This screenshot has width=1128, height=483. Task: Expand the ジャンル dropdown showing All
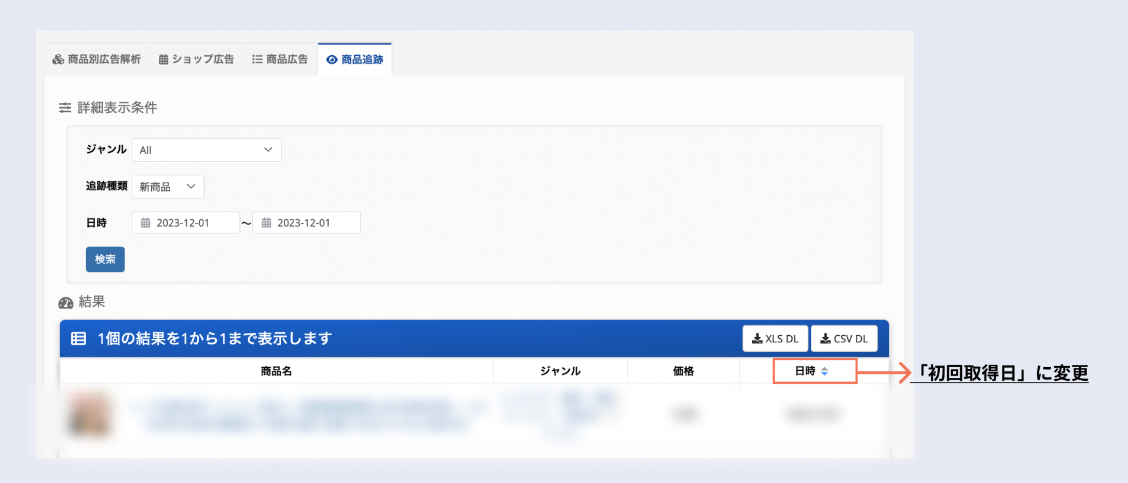coord(207,150)
